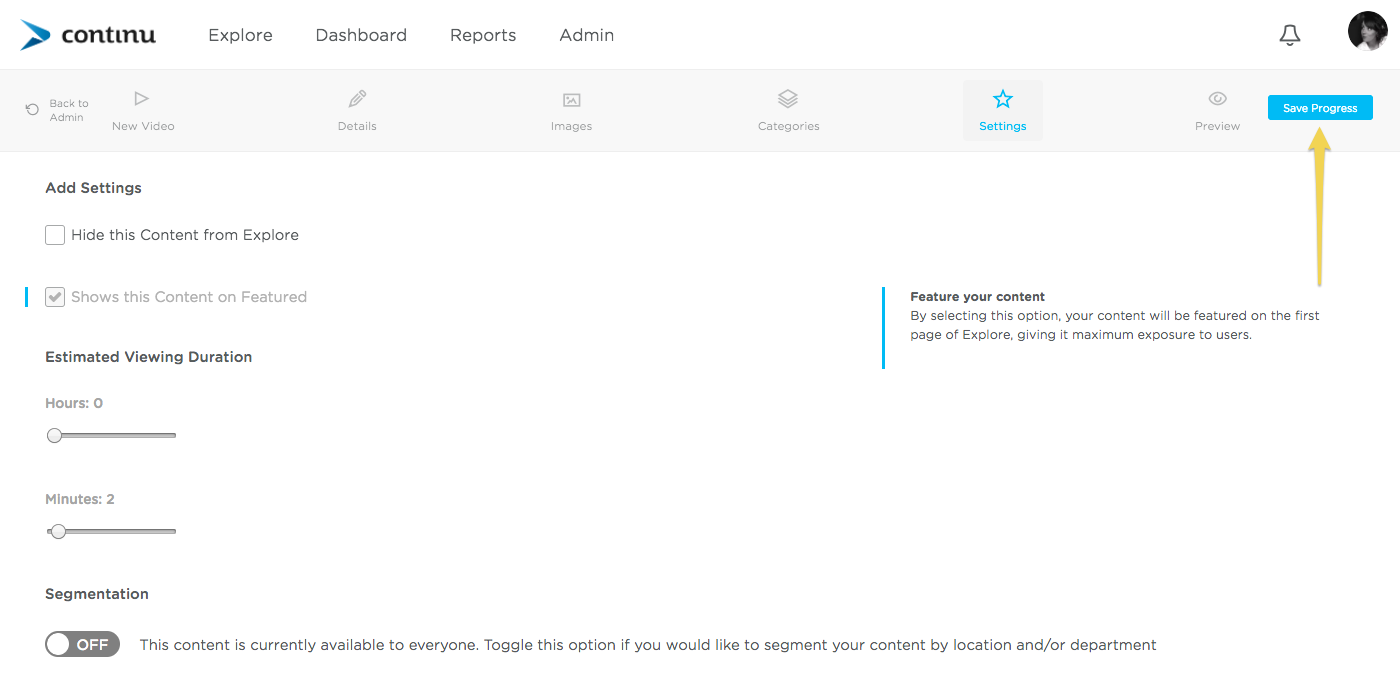Click the Minutes: 2 label

(80, 499)
